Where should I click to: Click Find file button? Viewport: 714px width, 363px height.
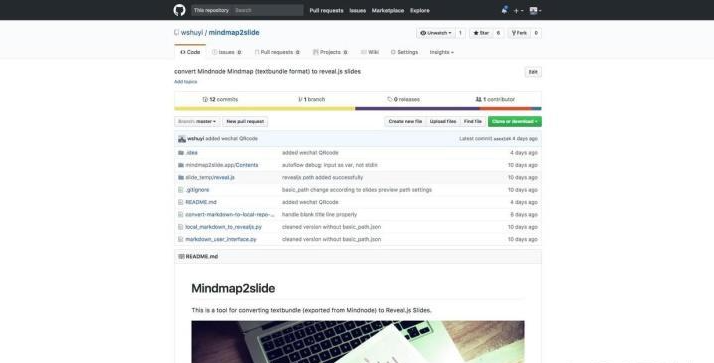pos(473,122)
